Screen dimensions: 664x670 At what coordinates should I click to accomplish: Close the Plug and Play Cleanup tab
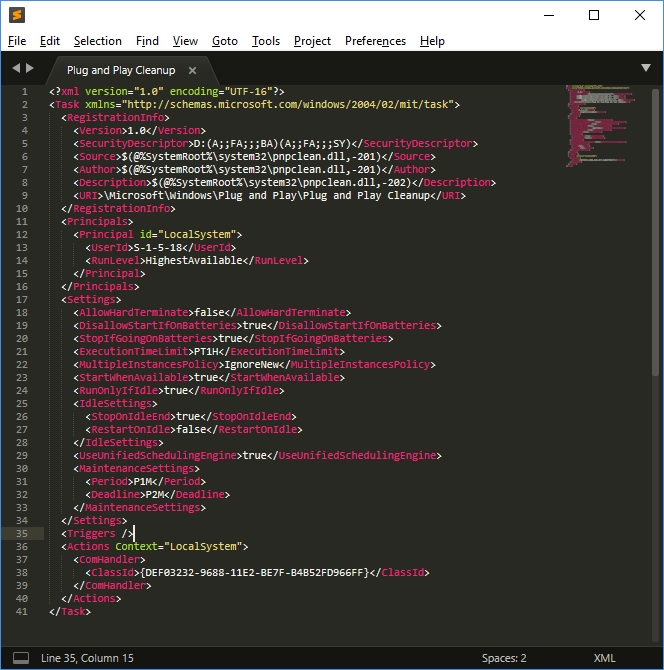click(192, 71)
